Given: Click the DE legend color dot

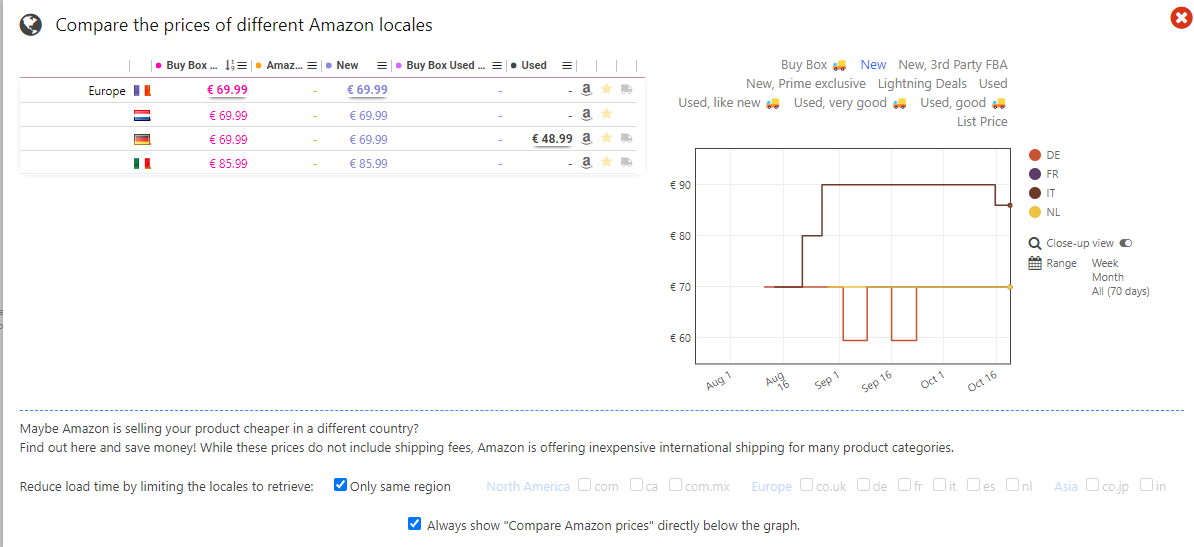Looking at the screenshot, I should 1035,155.
